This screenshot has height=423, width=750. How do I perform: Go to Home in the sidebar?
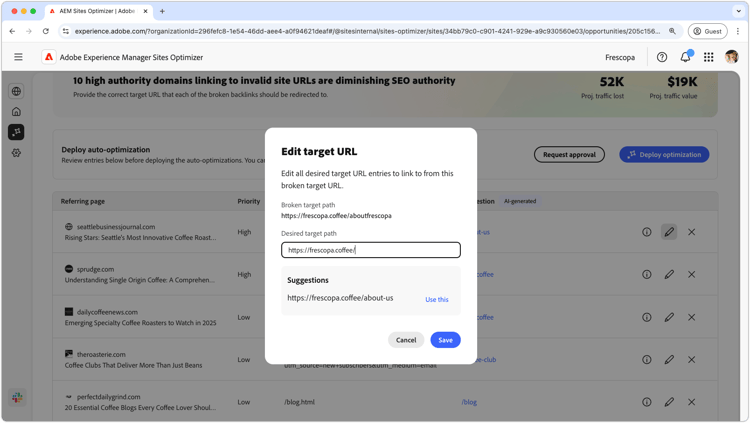coord(16,111)
